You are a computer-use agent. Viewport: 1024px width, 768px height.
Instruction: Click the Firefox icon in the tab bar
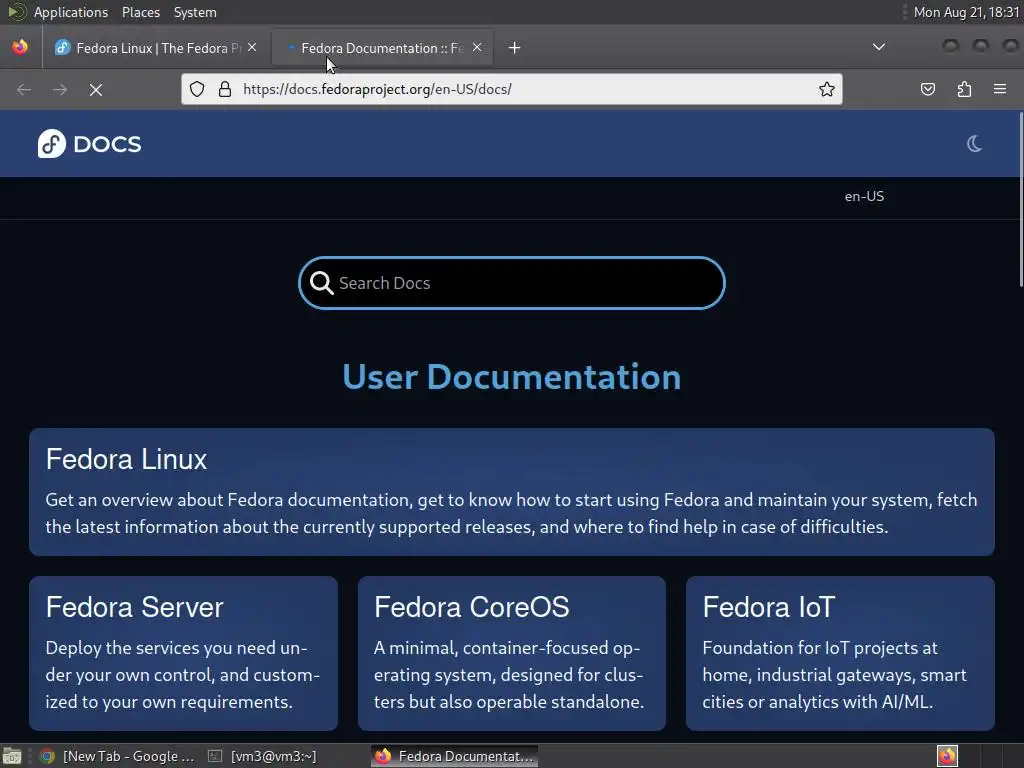[x=20, y=47]
